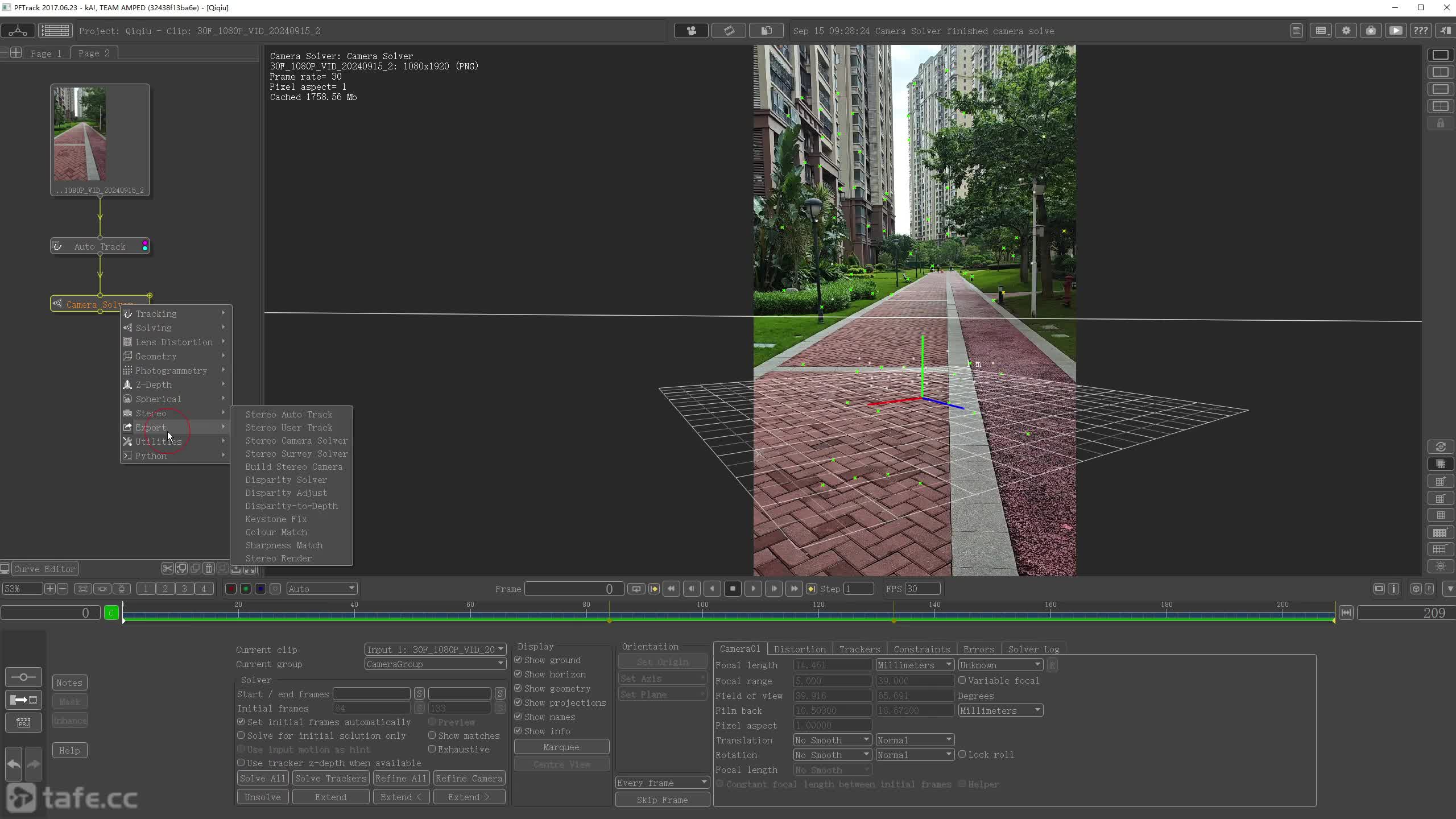Click the Marquee button
1456x819 pixels.
click(x=561, y=747)
